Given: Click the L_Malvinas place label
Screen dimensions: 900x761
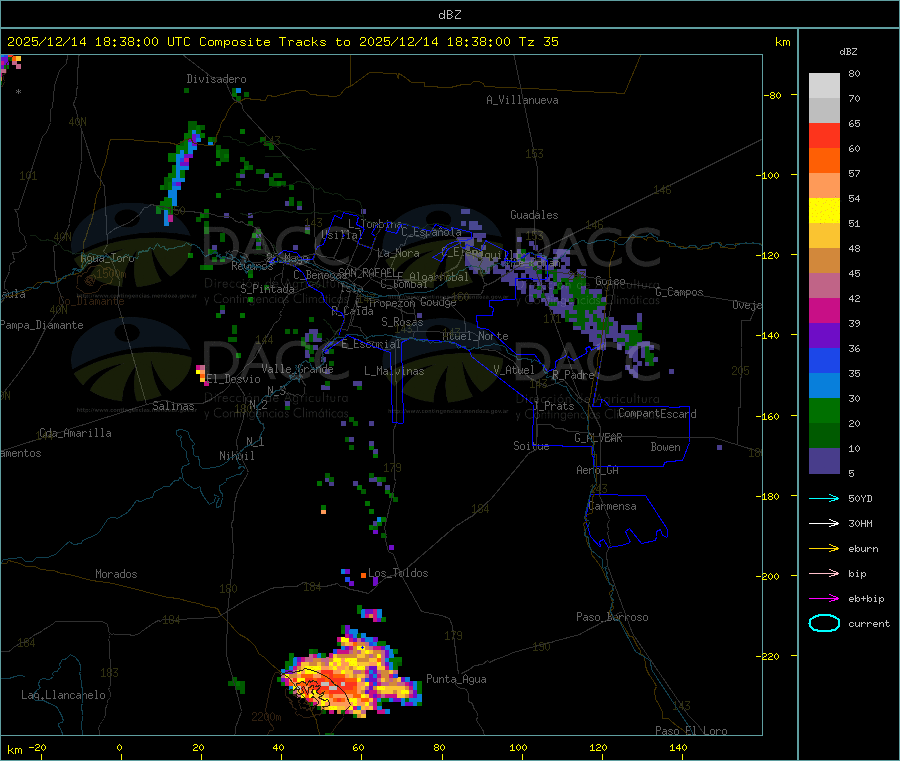Looking at the screenshot, I should (x=394, y=371).
